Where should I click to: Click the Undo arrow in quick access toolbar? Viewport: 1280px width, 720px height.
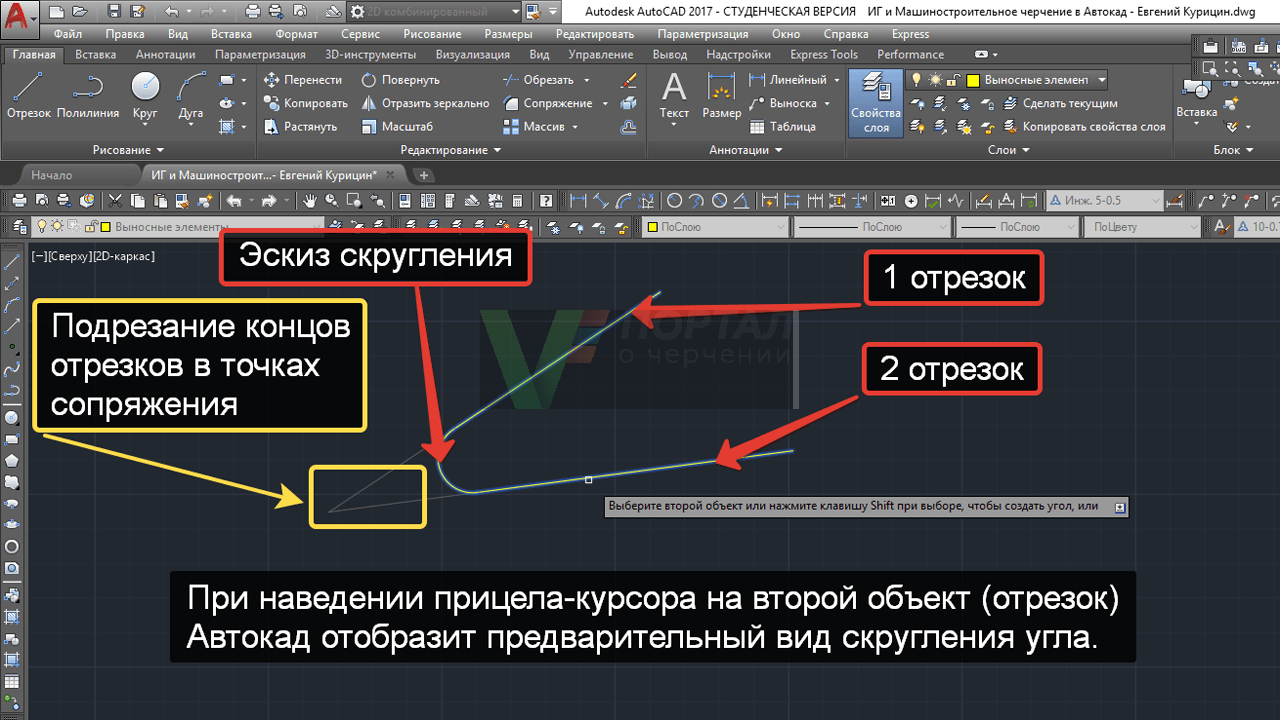[x=171, y=12]
